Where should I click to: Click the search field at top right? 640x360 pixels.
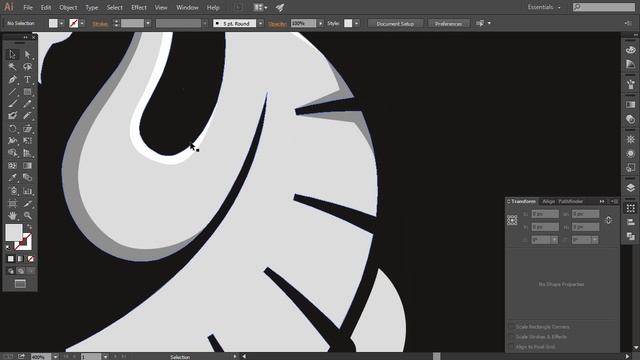(604, 7)
